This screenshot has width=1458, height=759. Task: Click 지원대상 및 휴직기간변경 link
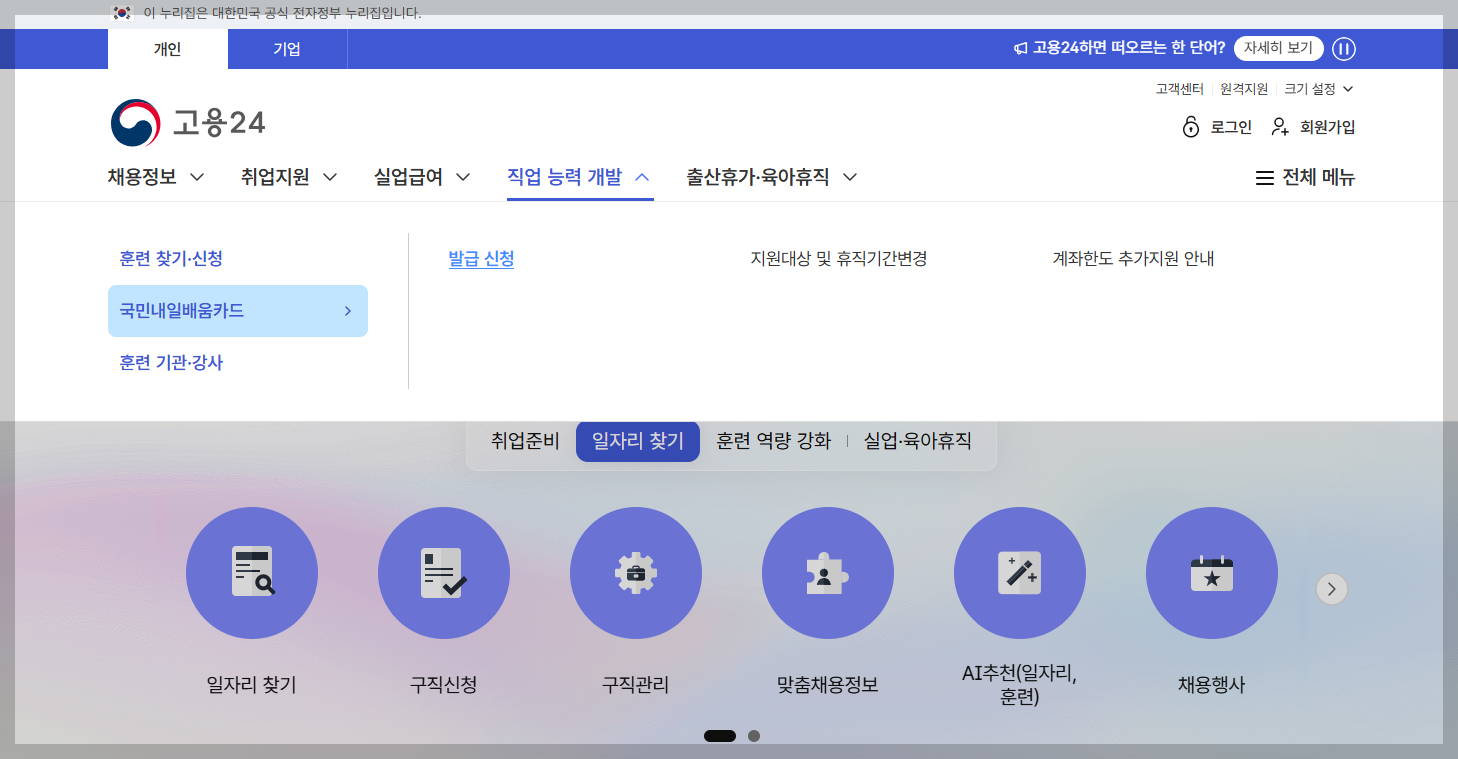point(839,259)
